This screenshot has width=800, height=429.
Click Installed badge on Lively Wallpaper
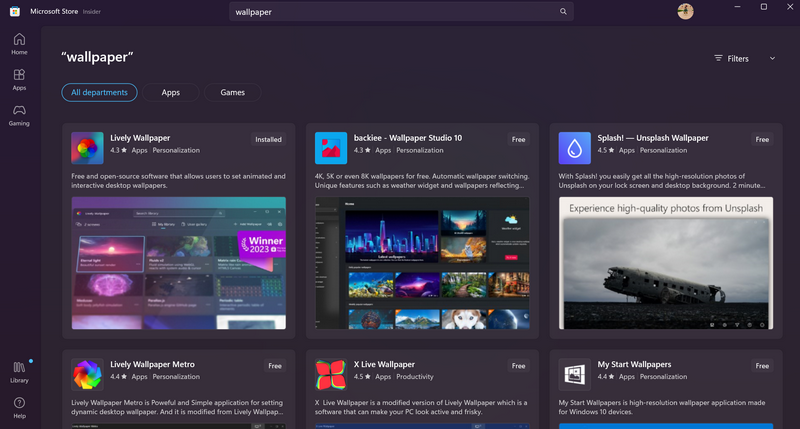[x=268, y=140]
